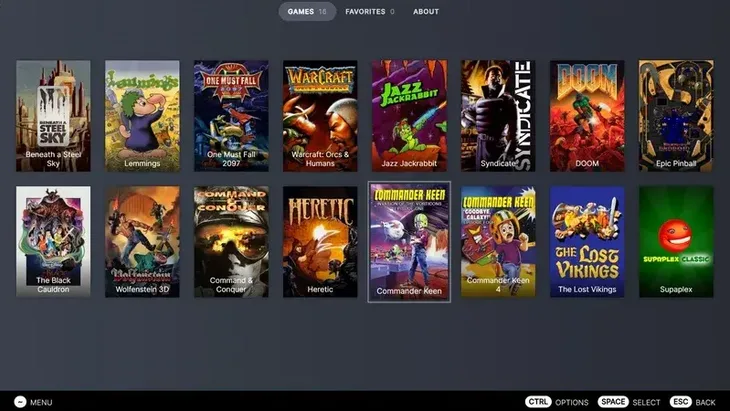The width and height of the screenshot is (730, 411).
Task: Click the SPACE Select key badge
Action: 613,402
